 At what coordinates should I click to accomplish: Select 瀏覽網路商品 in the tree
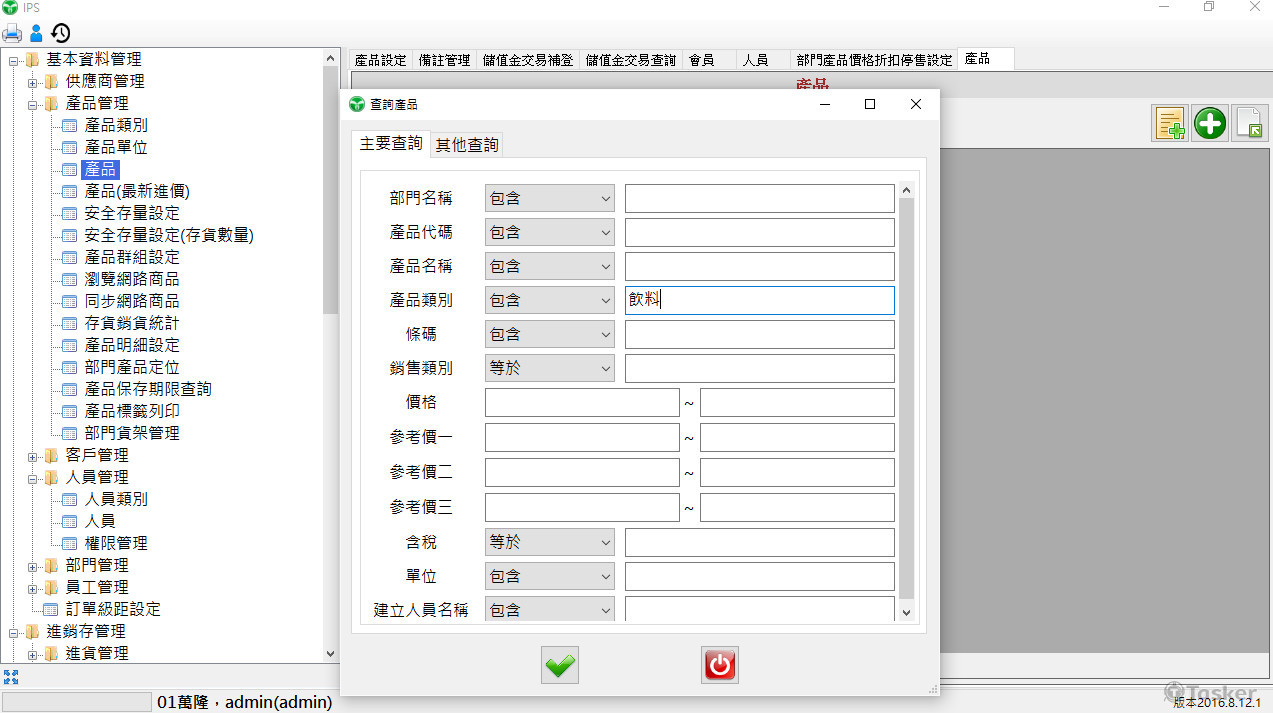132,279
